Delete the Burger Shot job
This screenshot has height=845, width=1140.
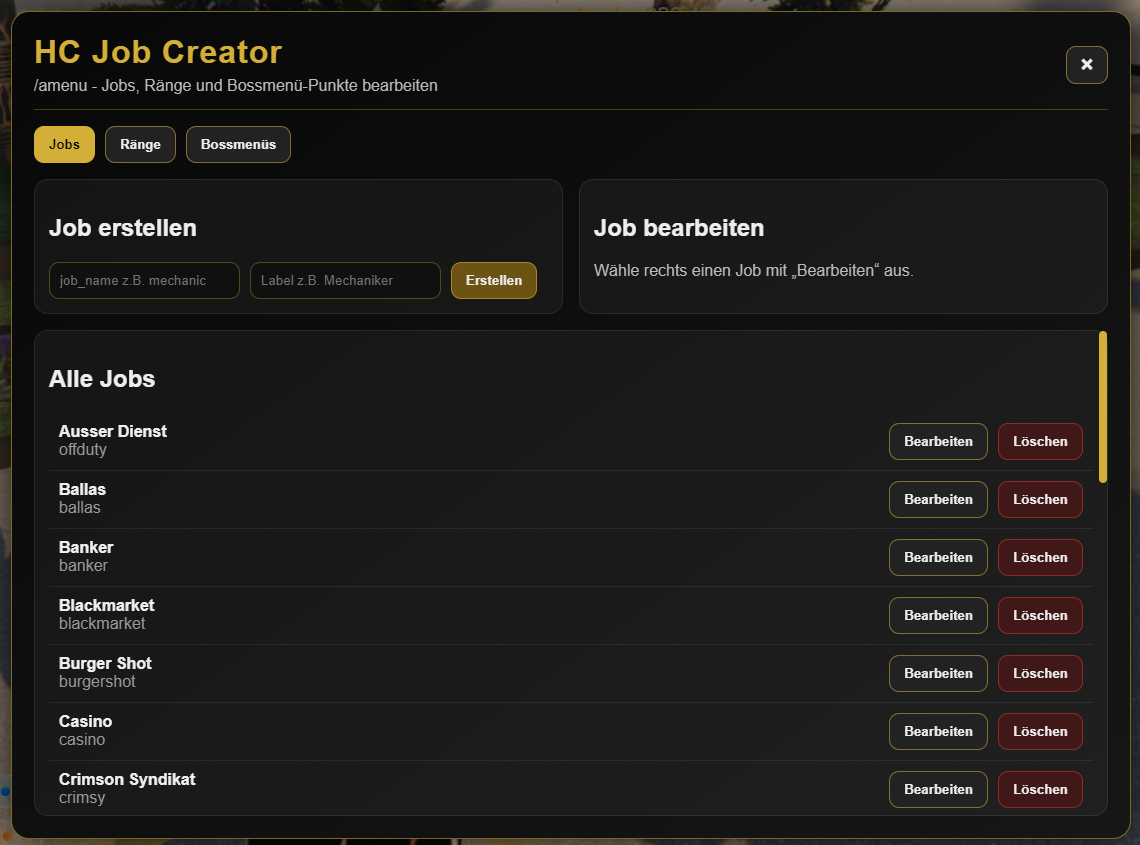1040,673
